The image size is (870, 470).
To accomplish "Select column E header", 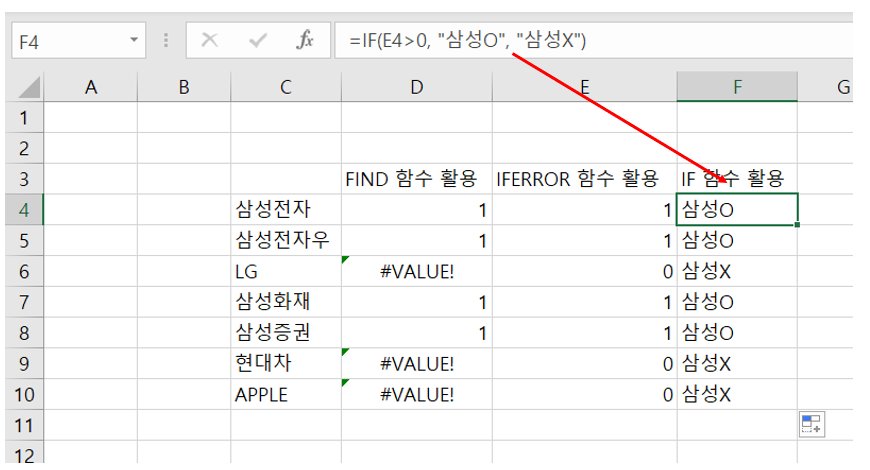I will 584,87.
